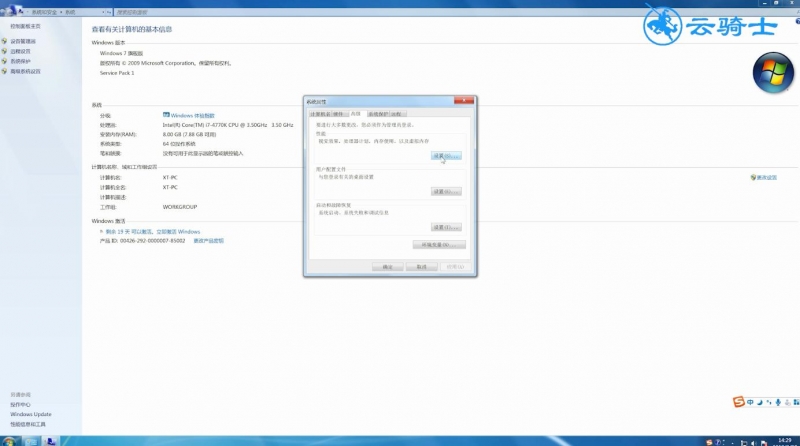Open Windows Update sidebar link
The image size is (800, 446).
pyautogui.click(x=31, y=414)
